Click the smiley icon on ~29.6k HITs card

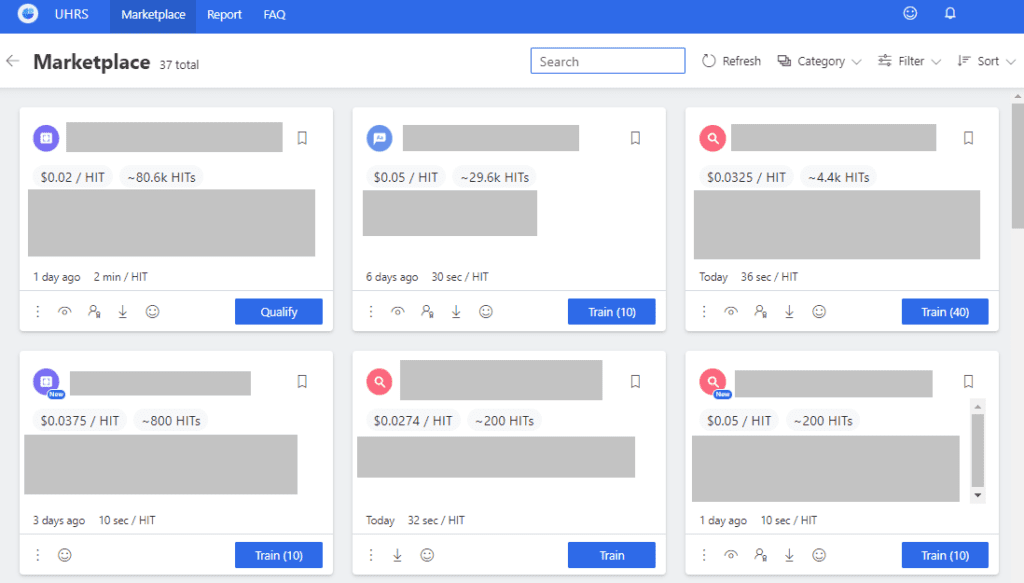(485, 311)
